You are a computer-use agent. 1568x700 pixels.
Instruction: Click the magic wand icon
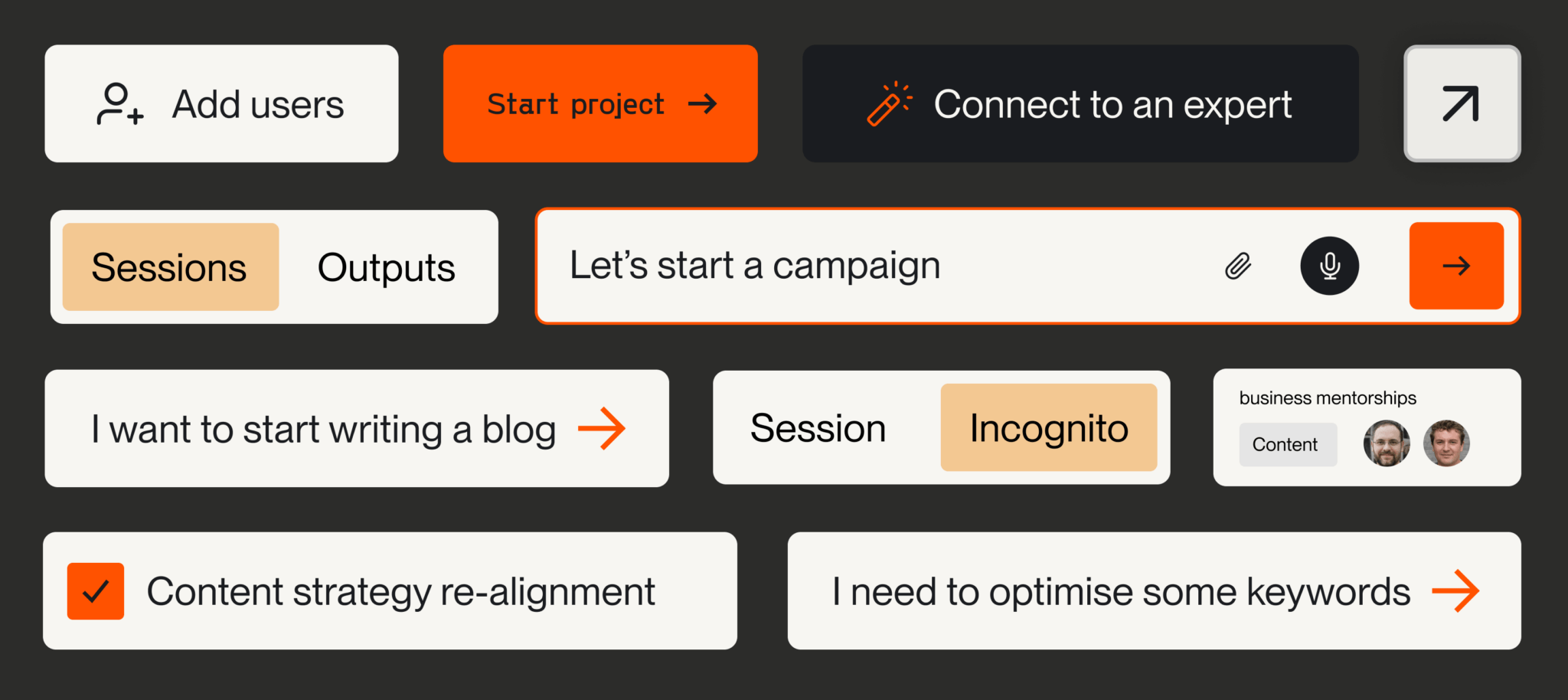click(x=888, y=104)
